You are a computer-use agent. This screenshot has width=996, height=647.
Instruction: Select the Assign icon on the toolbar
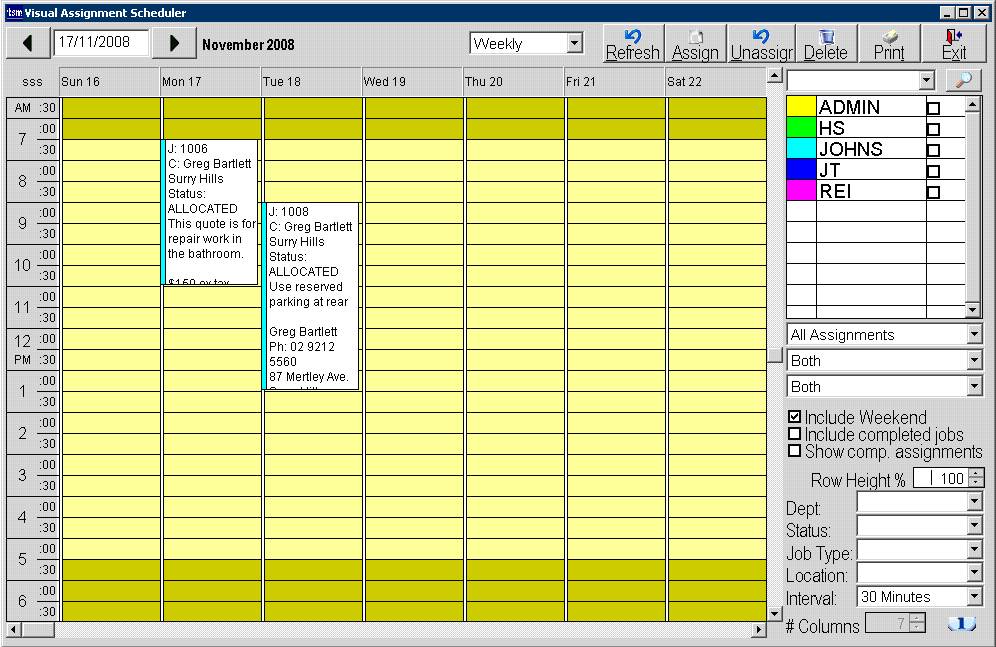click(696, 43)
